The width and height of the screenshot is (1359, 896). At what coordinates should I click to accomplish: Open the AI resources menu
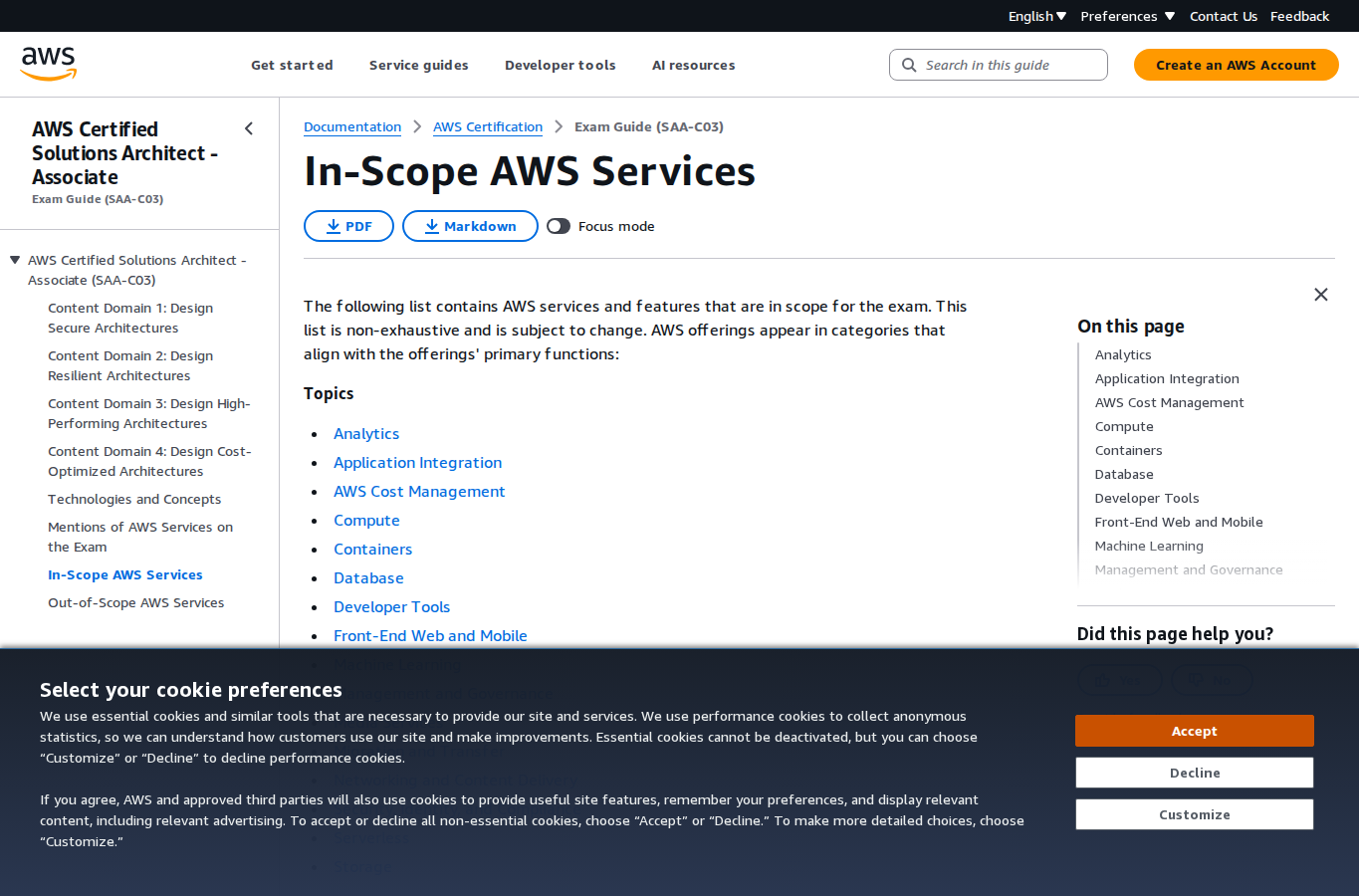coord(694,65)
